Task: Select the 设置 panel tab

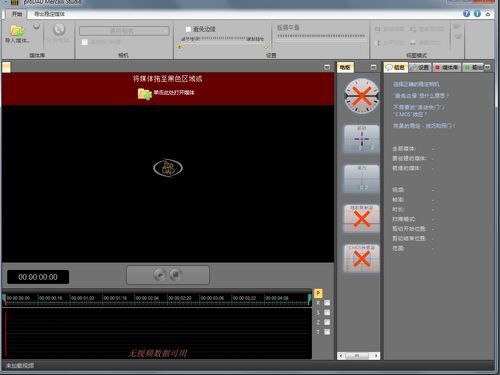Action: click(x=420, y=67)
